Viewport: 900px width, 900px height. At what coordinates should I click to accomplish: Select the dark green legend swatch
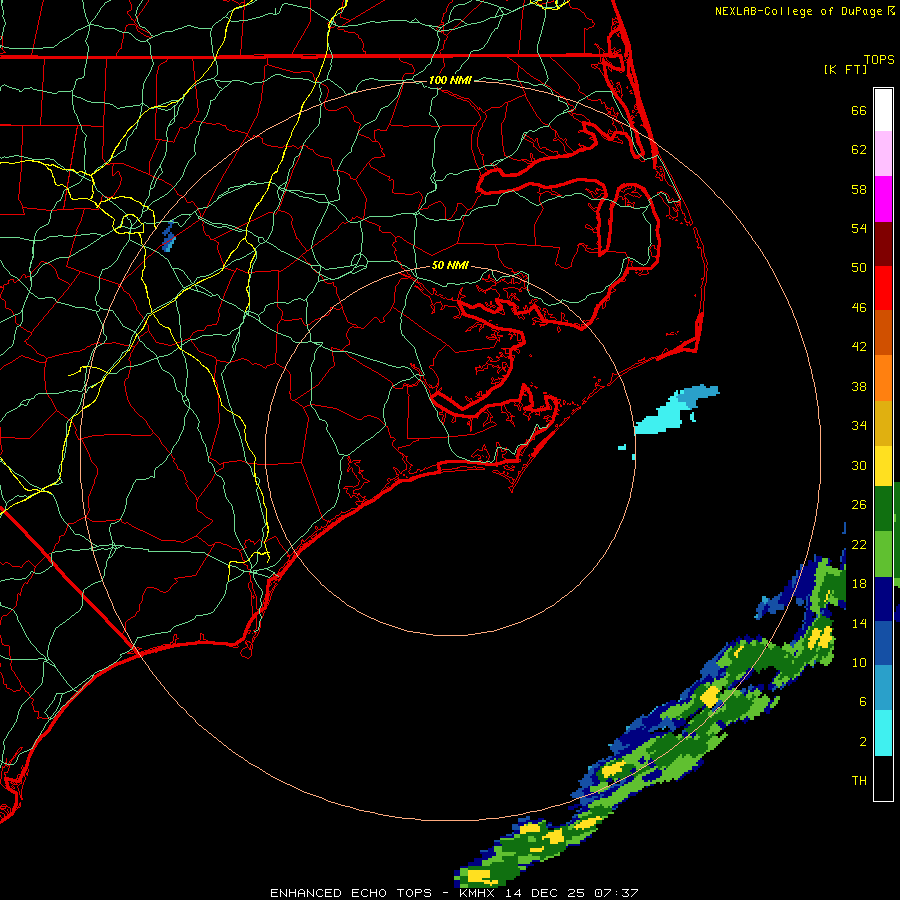[883, 508]
